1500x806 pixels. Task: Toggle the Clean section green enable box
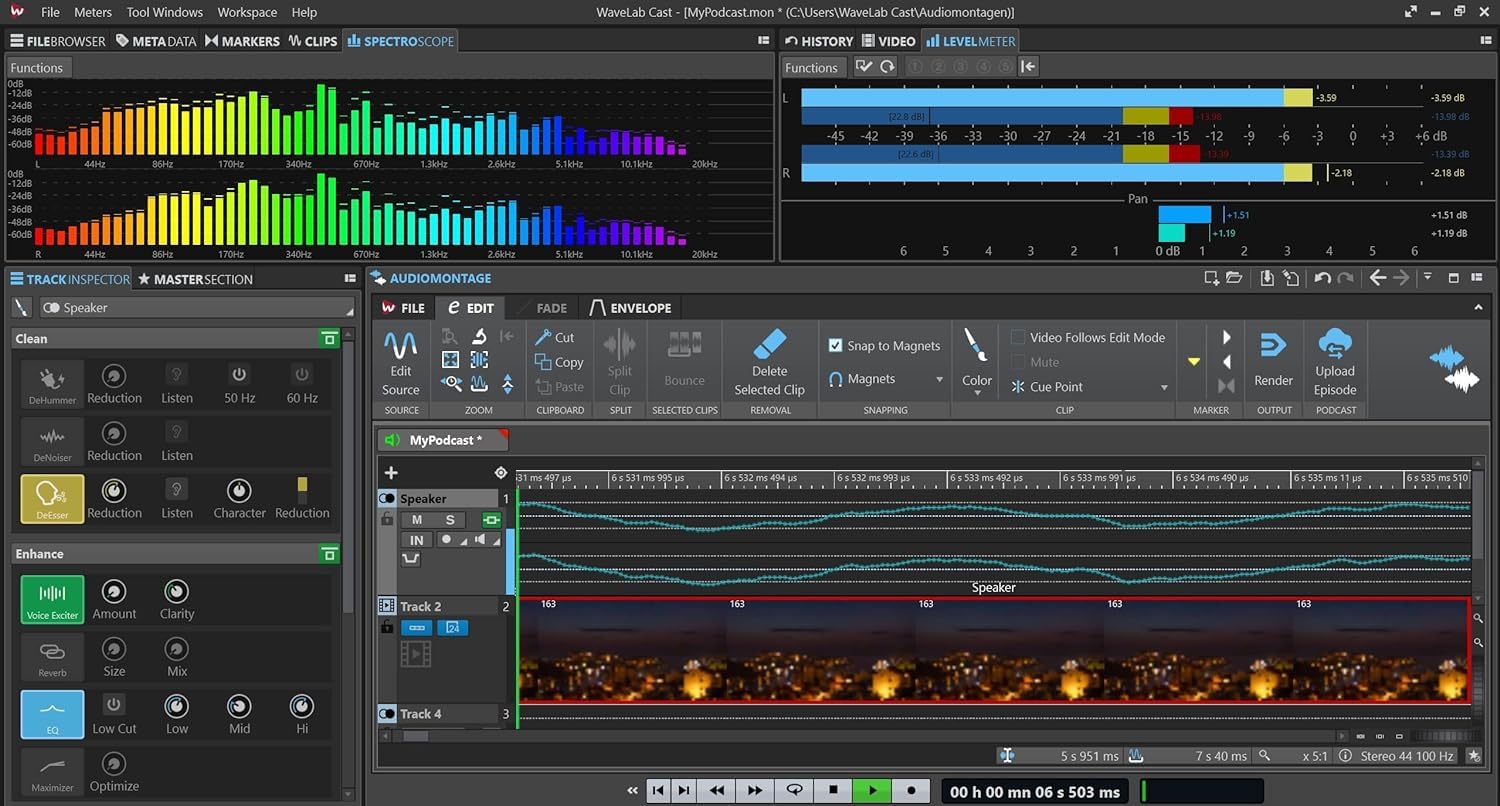[x=330, y=339]
